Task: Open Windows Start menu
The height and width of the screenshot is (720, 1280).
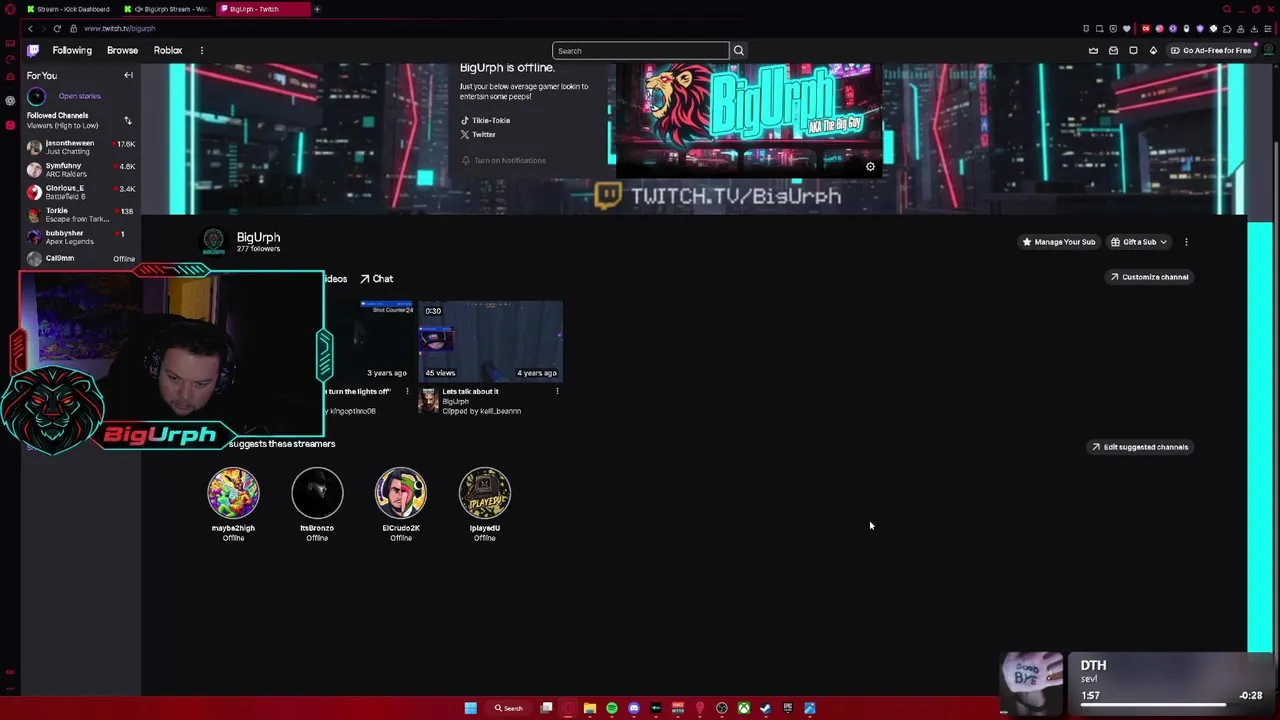Action: (470, 708)
